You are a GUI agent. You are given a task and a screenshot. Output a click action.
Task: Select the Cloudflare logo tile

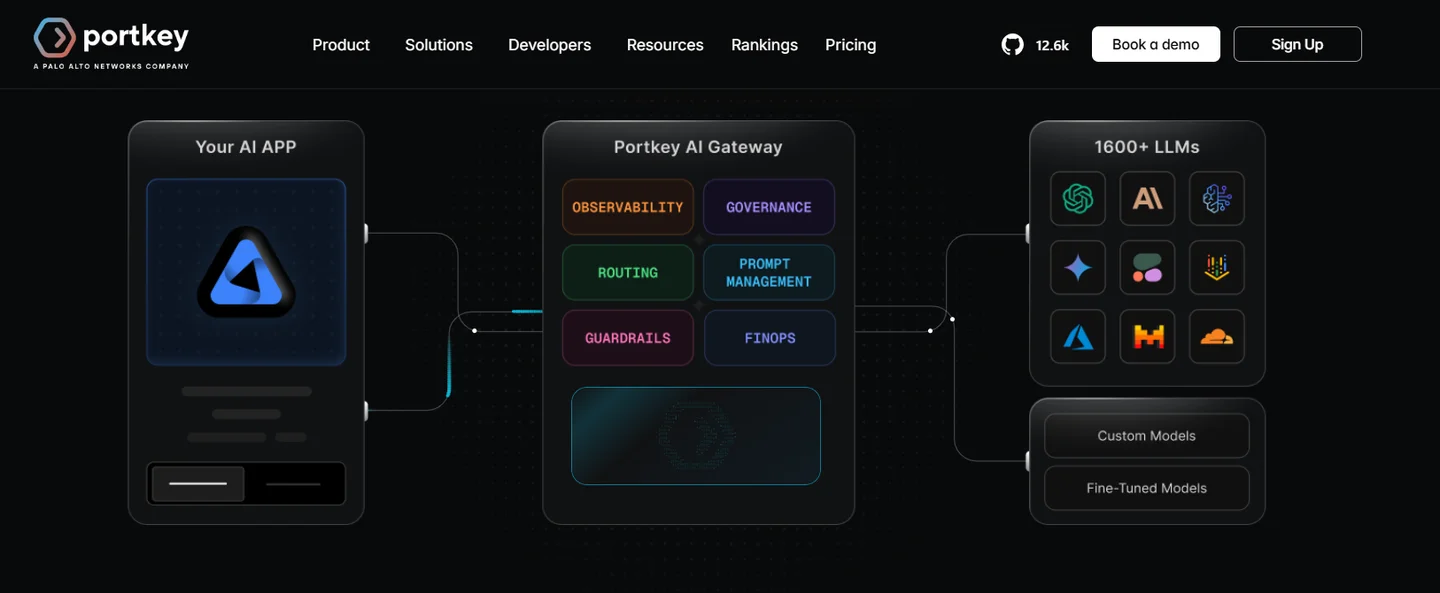[x=1217, y=337]
